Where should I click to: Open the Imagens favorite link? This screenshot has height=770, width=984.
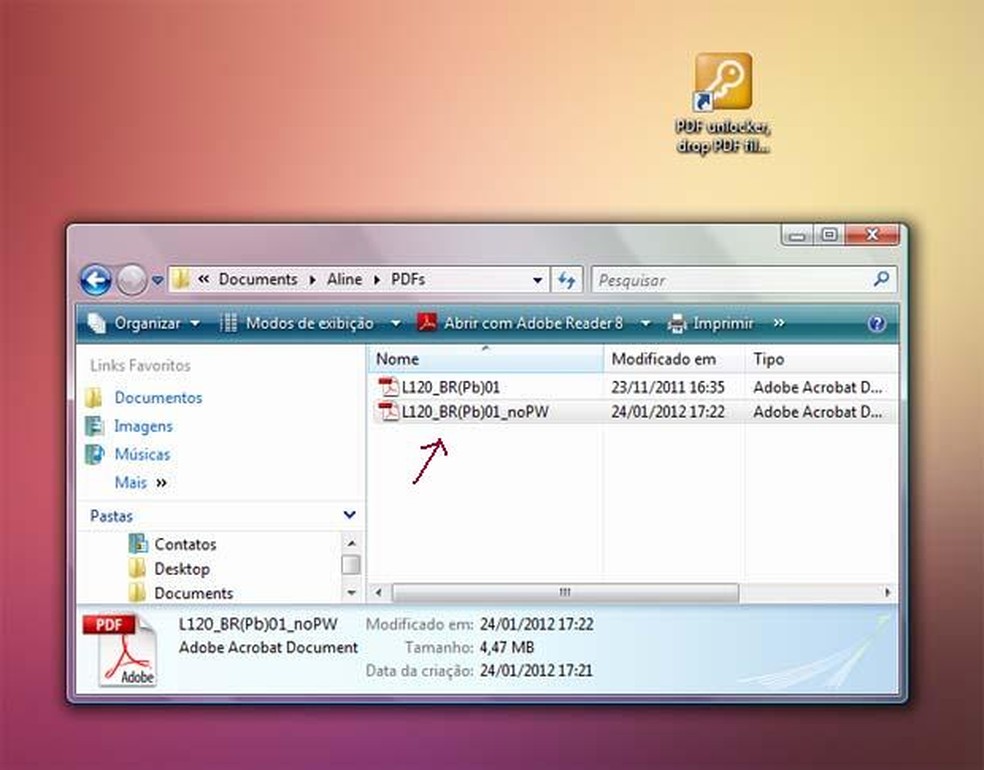[x=143, y=426]
